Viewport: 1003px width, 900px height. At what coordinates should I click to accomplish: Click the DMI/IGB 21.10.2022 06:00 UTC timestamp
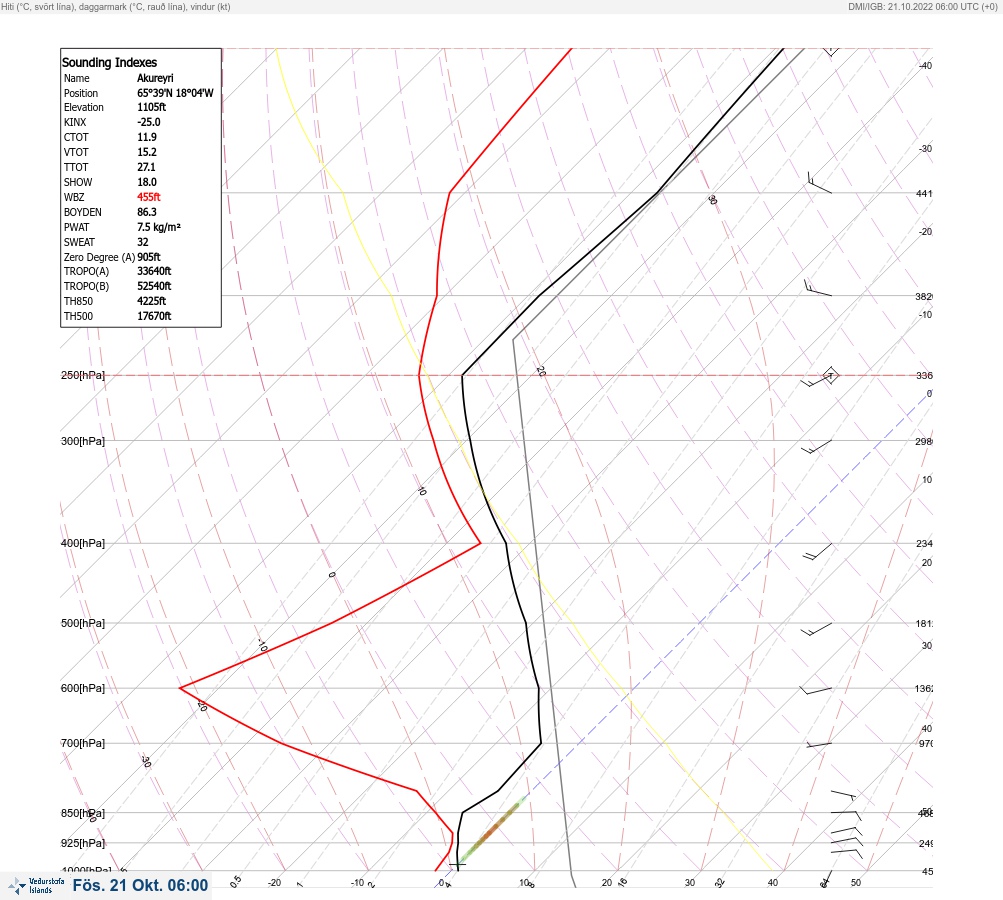(x=922, y=6)
